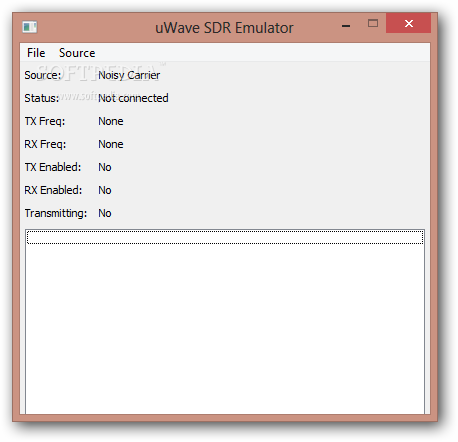Click the 'None' value beside TX Freq

(x=111, y=121)
